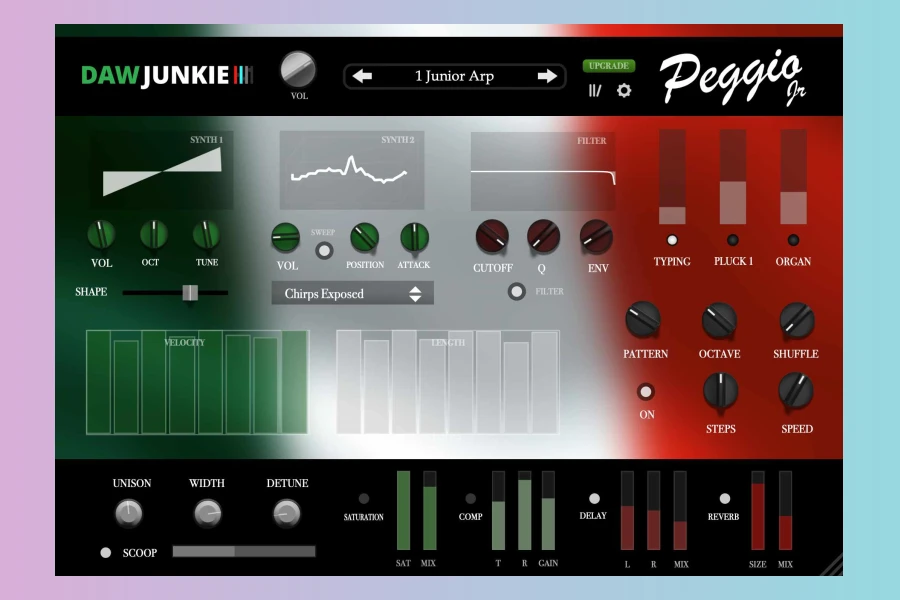
Task: Adjust the saturation MIX bar
Action: click(x=429, y=510)
